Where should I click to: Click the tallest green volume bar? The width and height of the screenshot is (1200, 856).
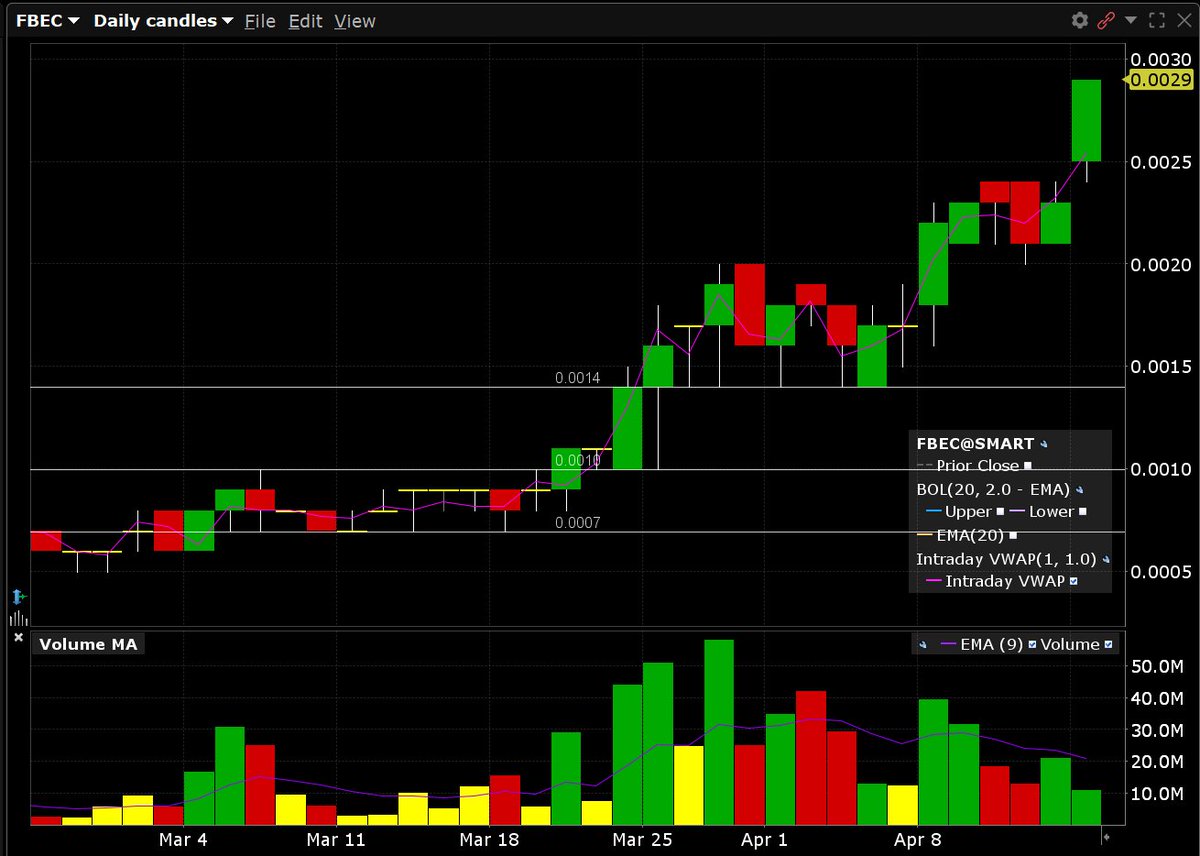pos(719,732)
